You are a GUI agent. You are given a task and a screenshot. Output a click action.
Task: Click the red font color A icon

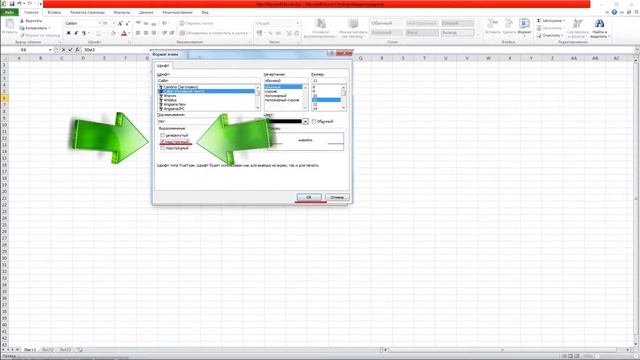[124, 33]
